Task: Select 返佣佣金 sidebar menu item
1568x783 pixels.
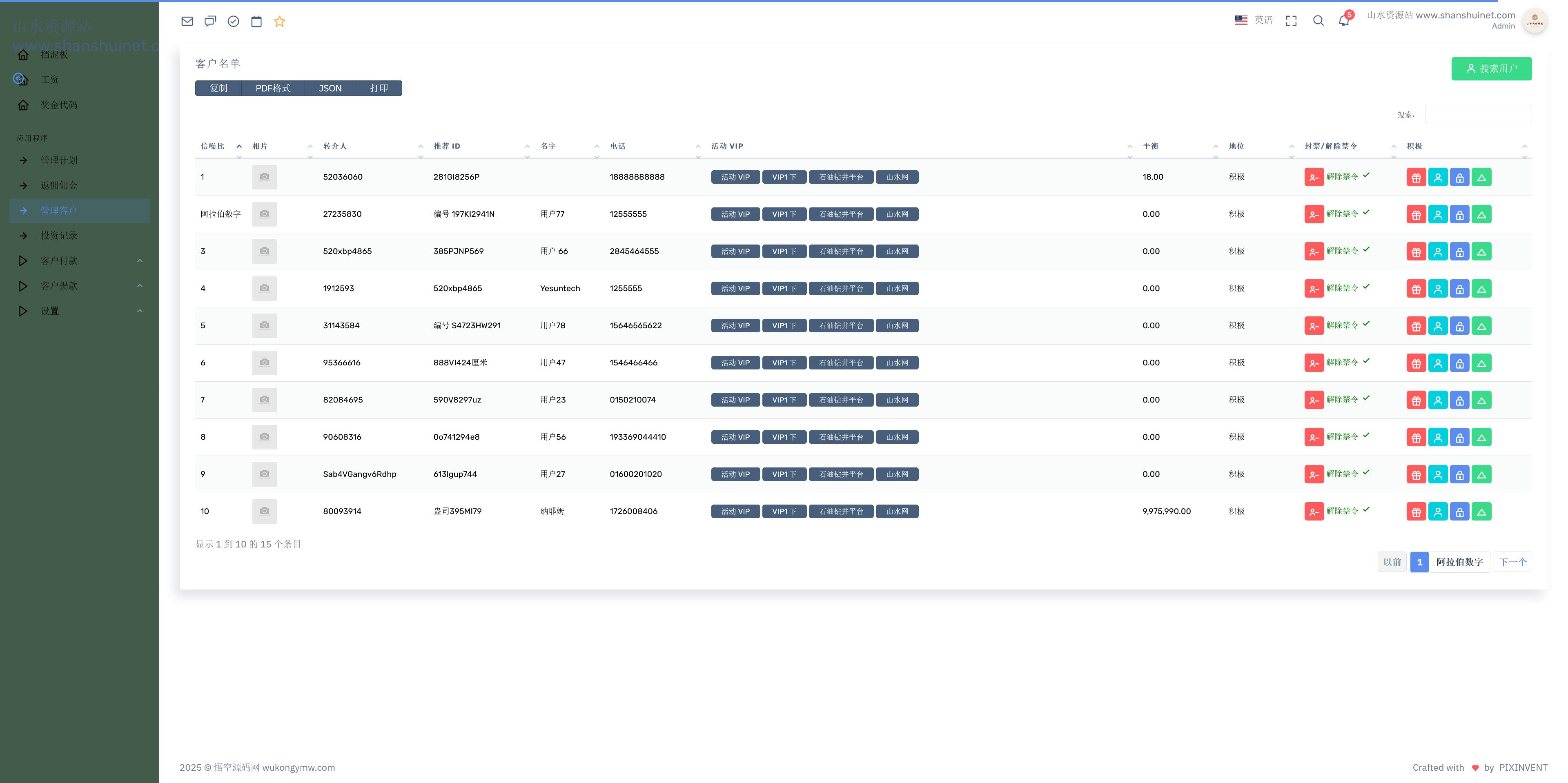Action: pos(59,186)
